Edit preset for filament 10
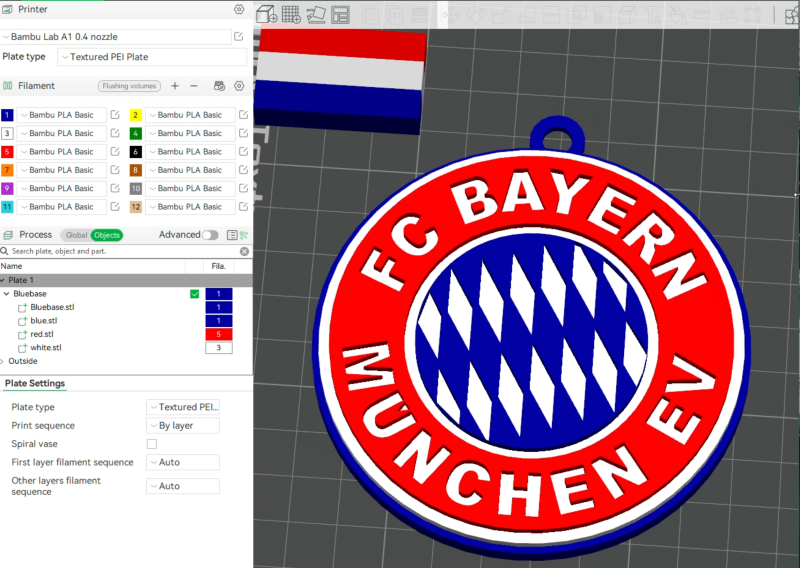The height and width of the screenshot is (568, 800). click(x=243, y=188)
